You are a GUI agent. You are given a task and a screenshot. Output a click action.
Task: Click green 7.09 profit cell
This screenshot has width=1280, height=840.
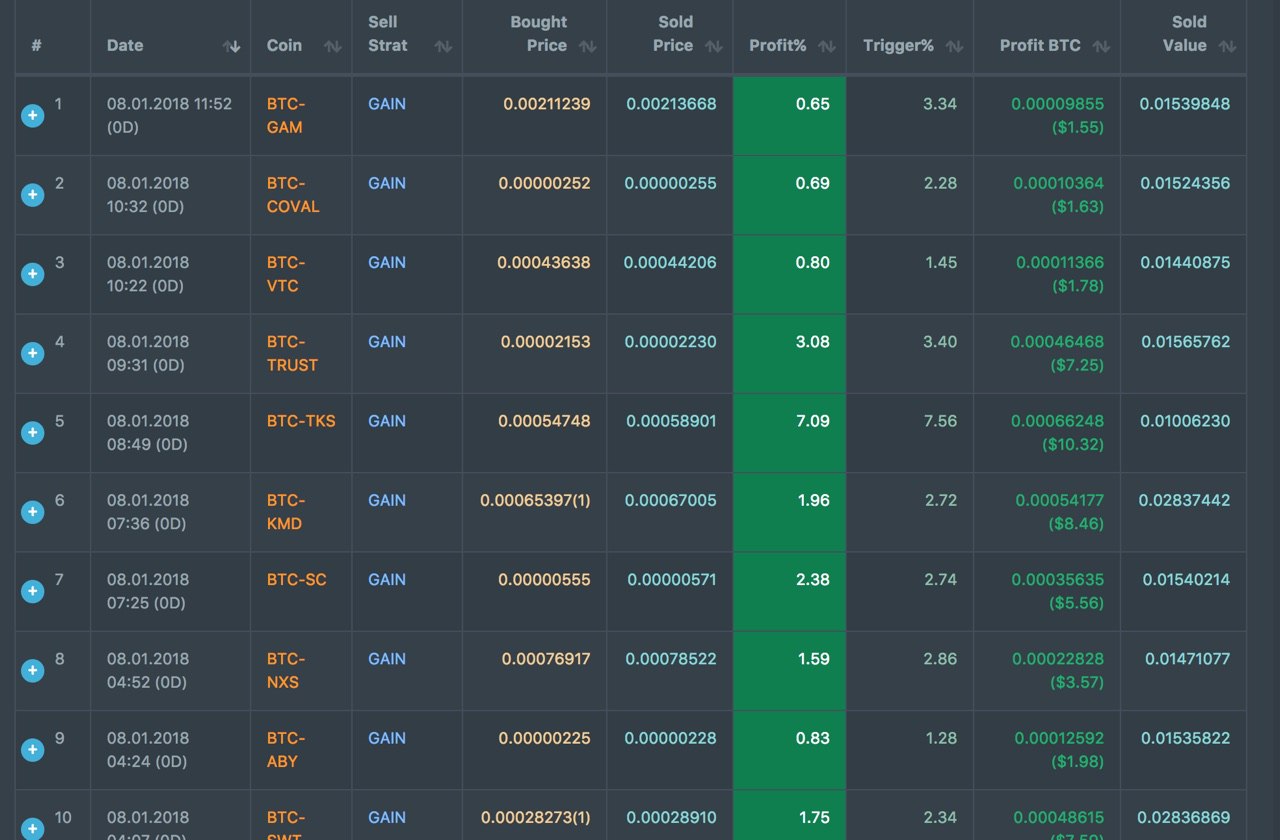pyautogui.click(x=789, y=432)
